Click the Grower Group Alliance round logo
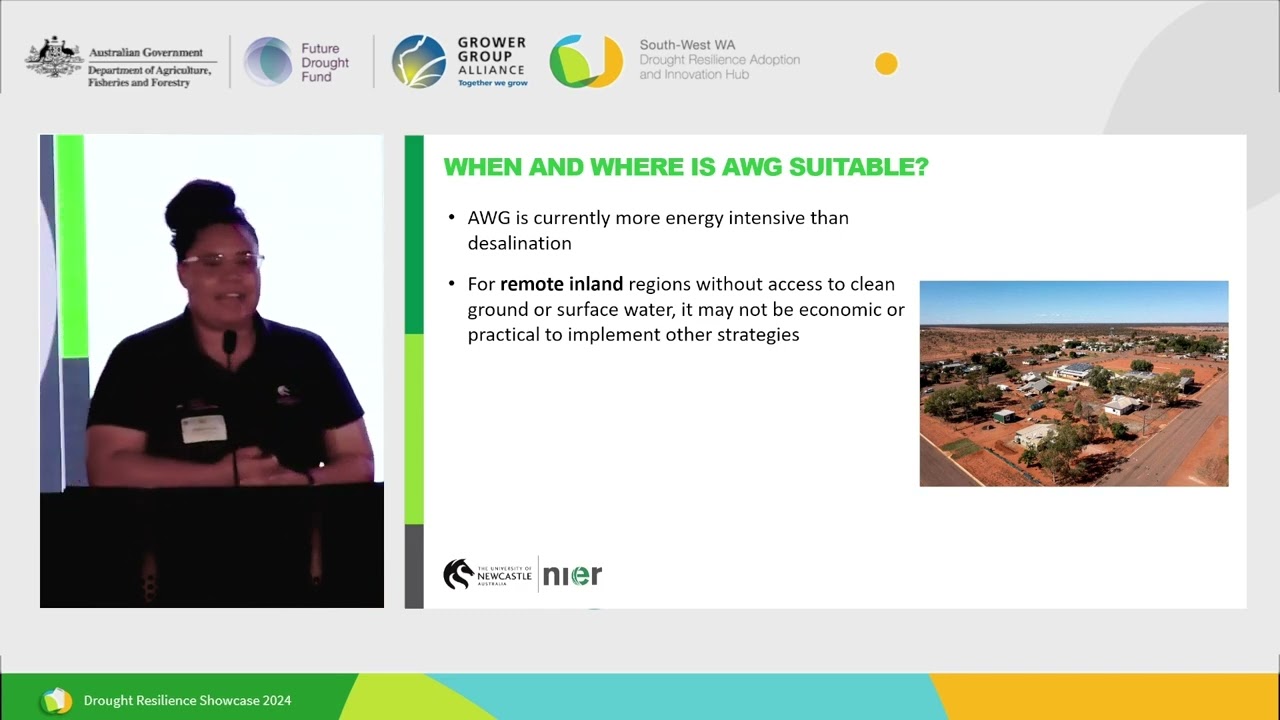Image resolution: width=1280 pixels, height=720 pixels. pyautogui.click(x=418, y=61)
